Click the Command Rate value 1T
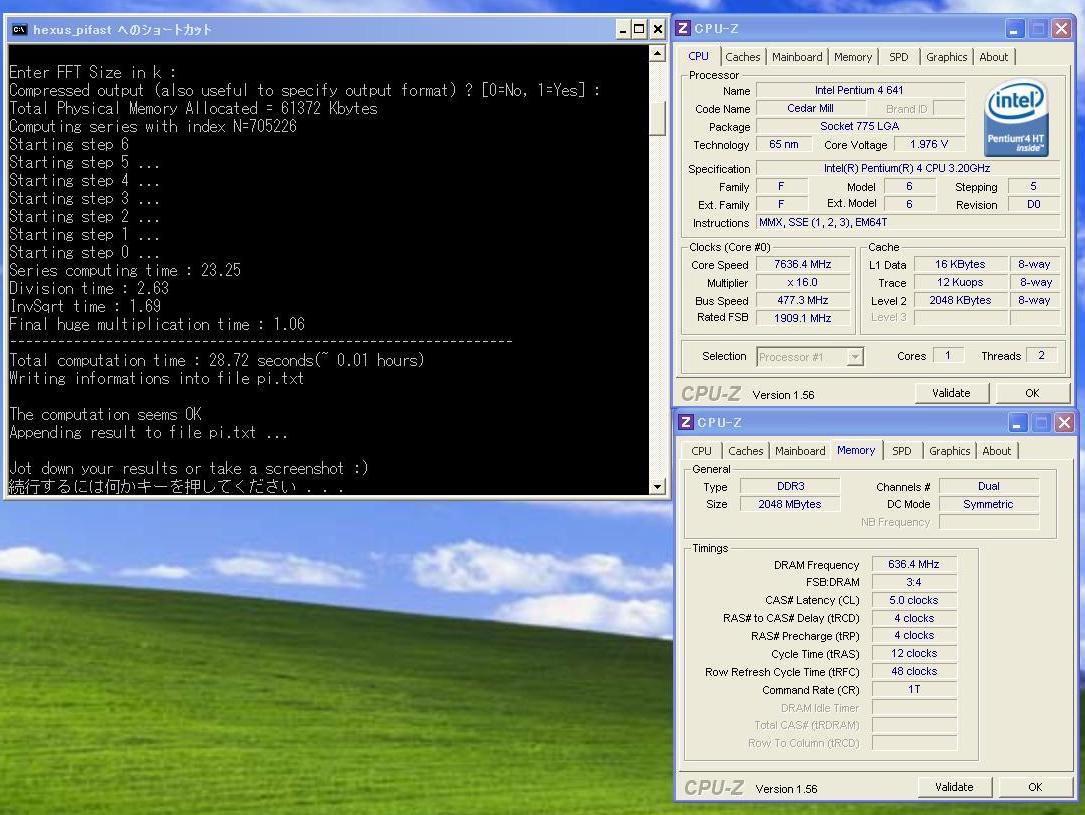 [x=914, y=690]
